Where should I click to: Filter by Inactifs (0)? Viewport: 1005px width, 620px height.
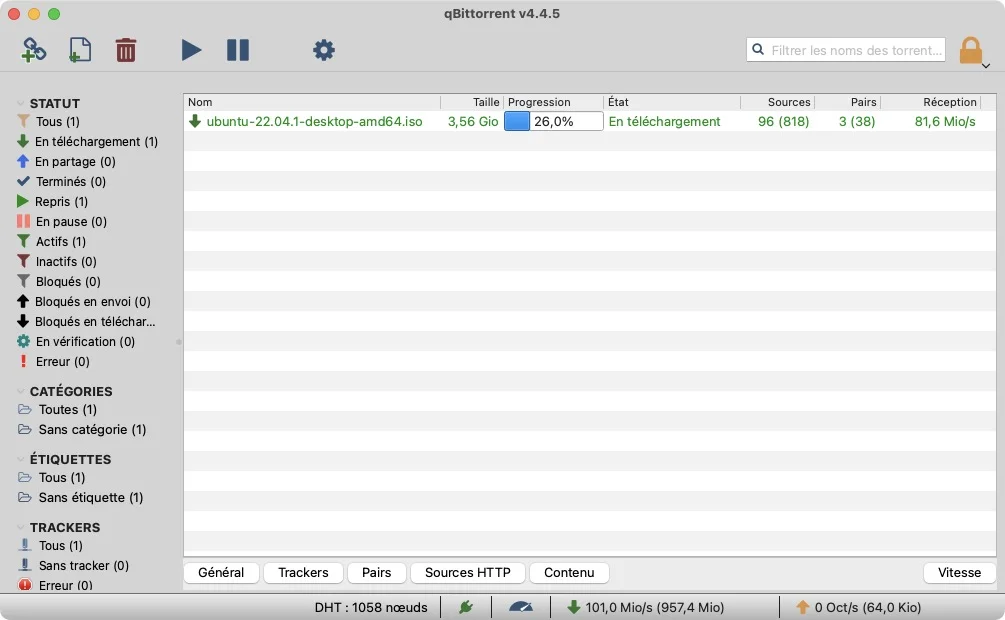(x=66, y=262)
